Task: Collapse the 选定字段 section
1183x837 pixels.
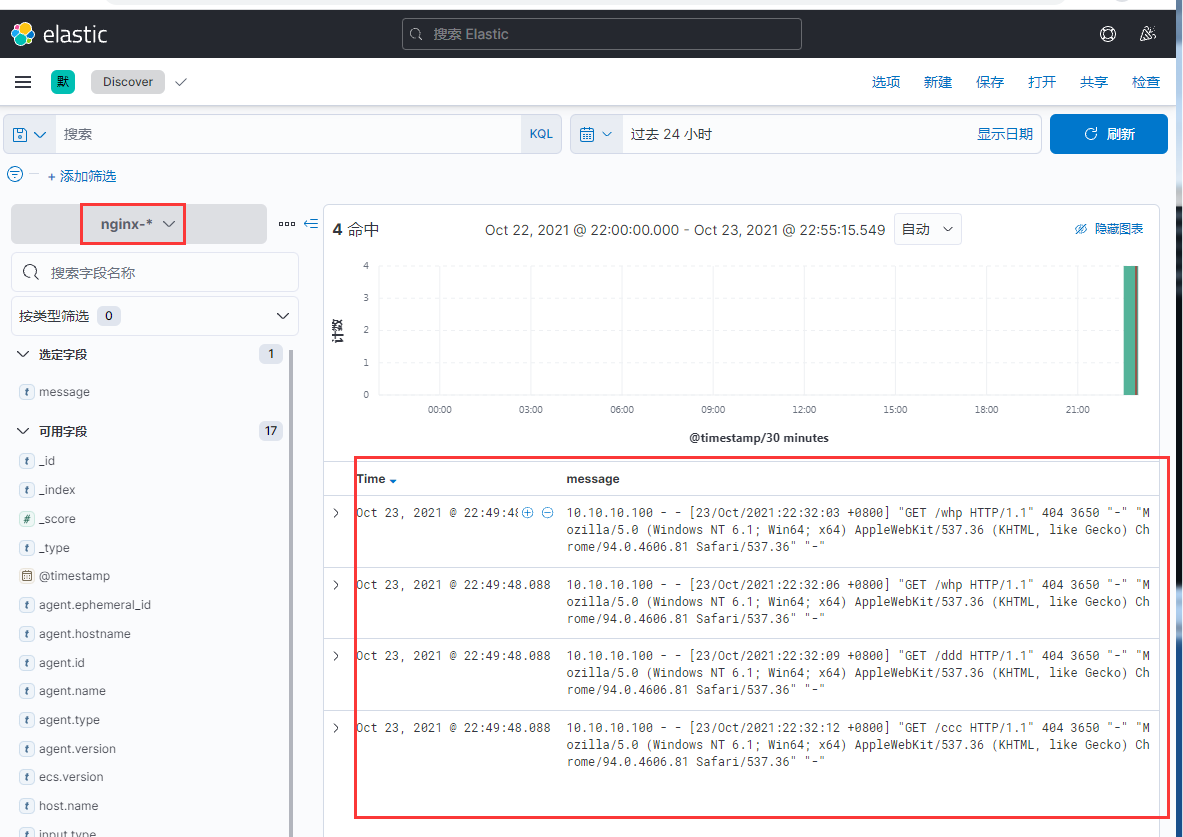Action: click(x=23, y=354)
